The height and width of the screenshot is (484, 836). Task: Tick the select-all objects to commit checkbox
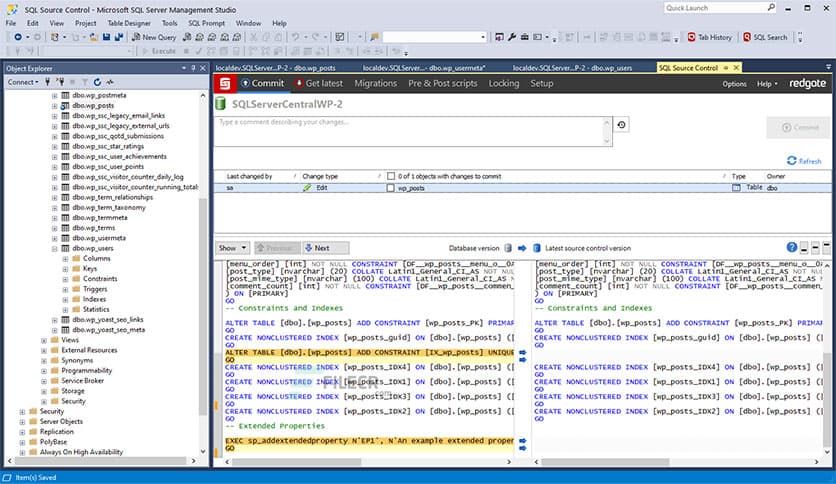(391, 176)
